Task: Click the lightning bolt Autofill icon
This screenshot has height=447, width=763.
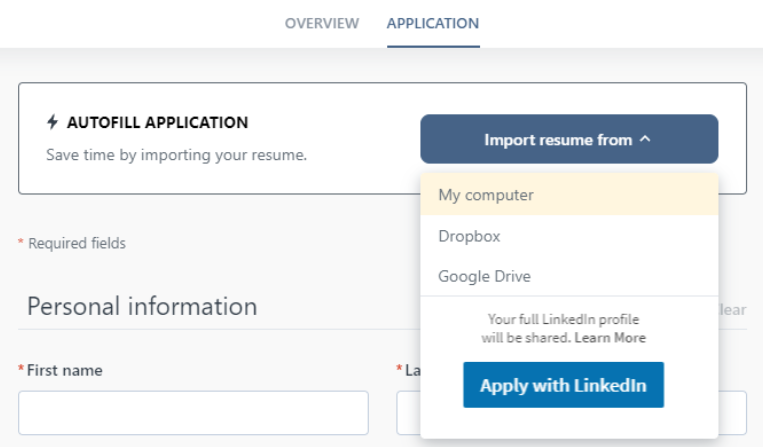Action: coord(53,123)
